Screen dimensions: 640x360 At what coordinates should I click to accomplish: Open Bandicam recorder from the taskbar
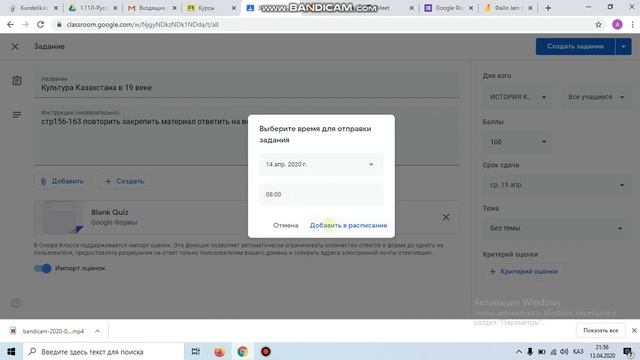266,351
